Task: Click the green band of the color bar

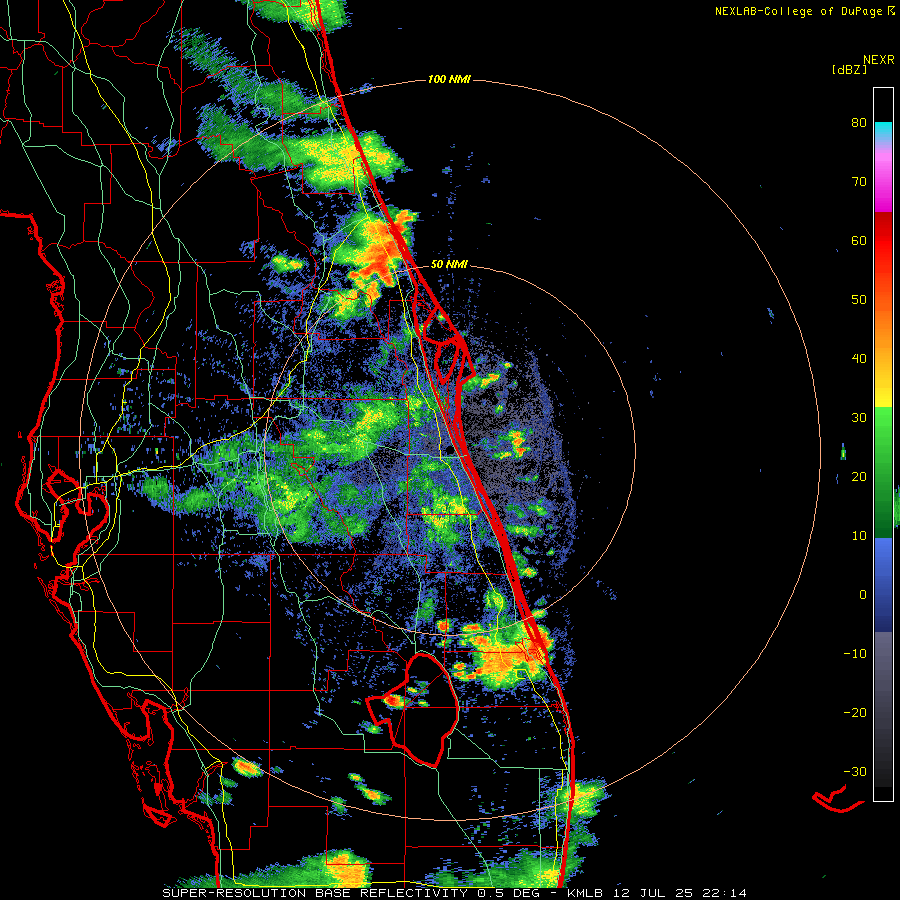Action: (x=883, y=472)
